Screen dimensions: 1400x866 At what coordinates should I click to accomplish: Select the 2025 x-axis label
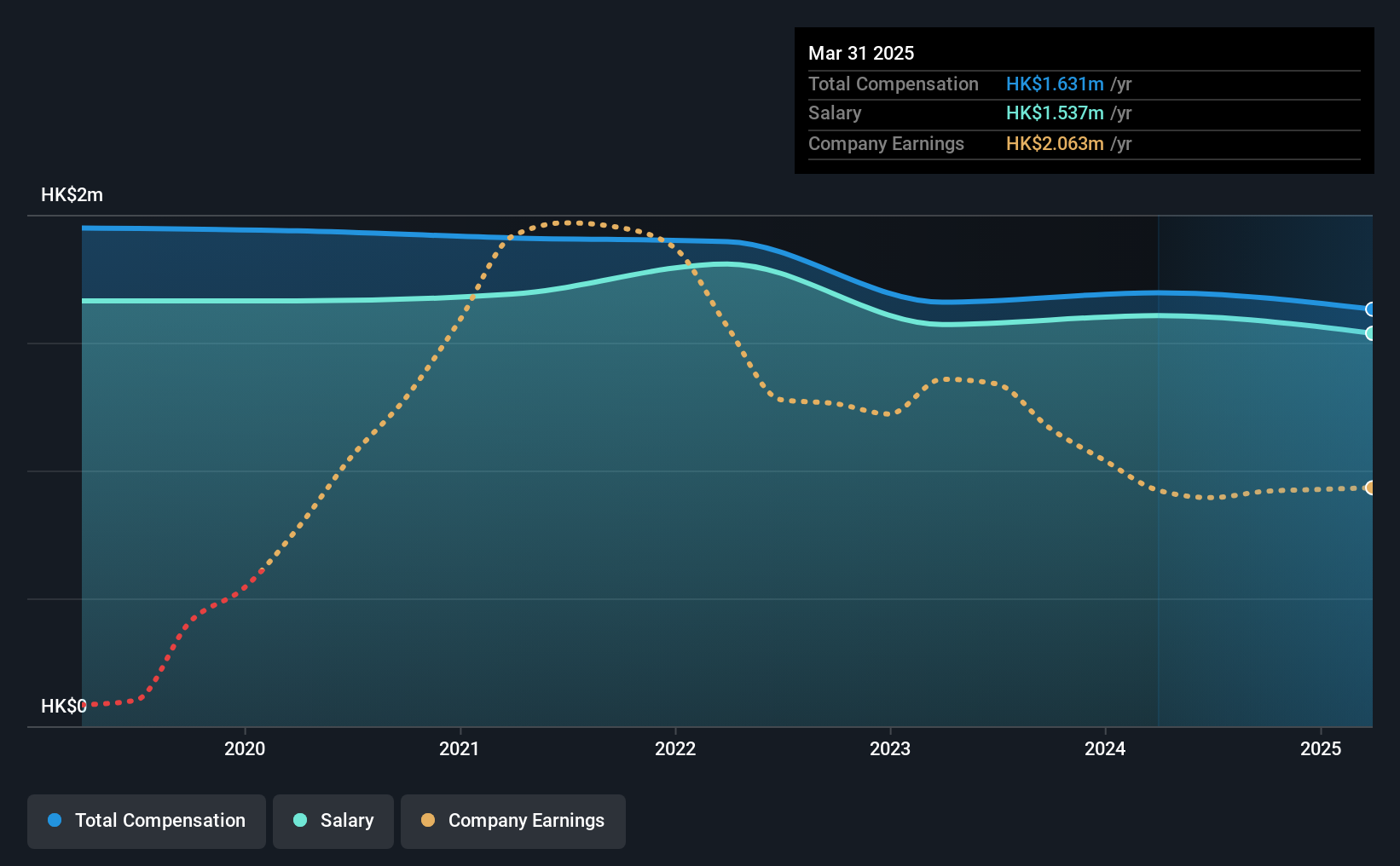pos(1321,748)
